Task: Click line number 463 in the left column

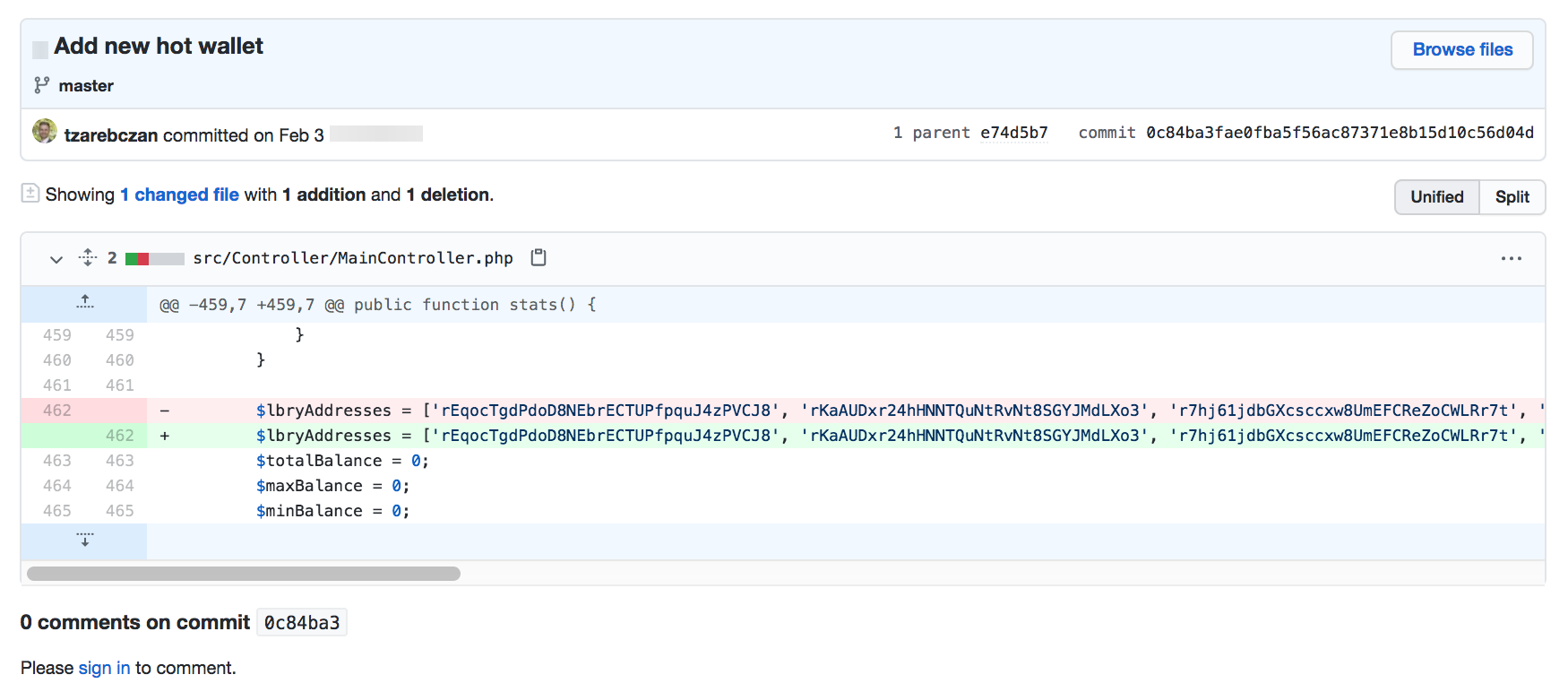Action: tap(56, 461)
